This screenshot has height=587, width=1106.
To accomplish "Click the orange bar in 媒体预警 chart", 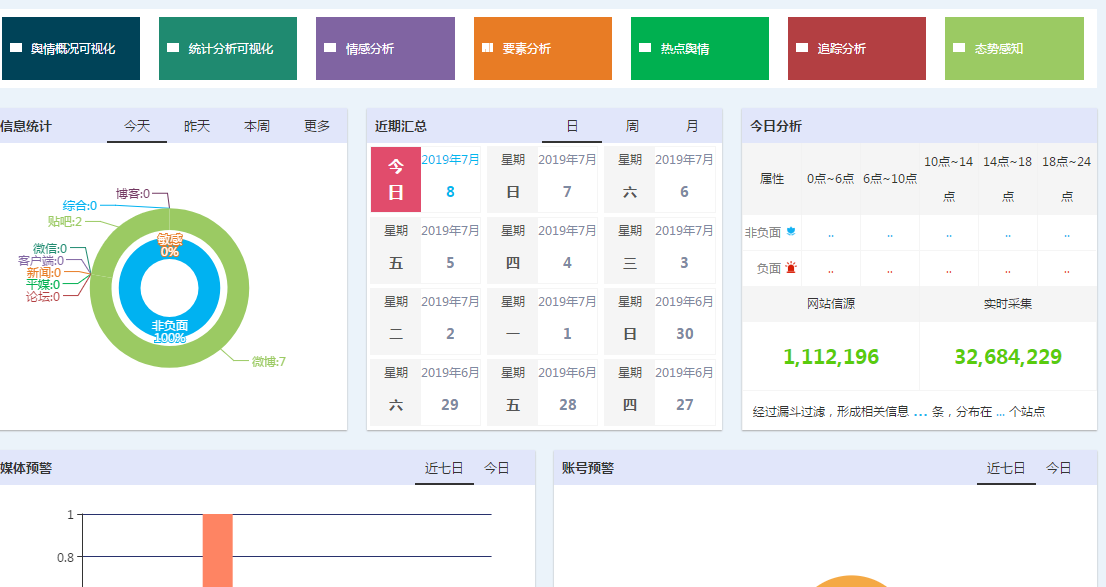I will (218, 550).
